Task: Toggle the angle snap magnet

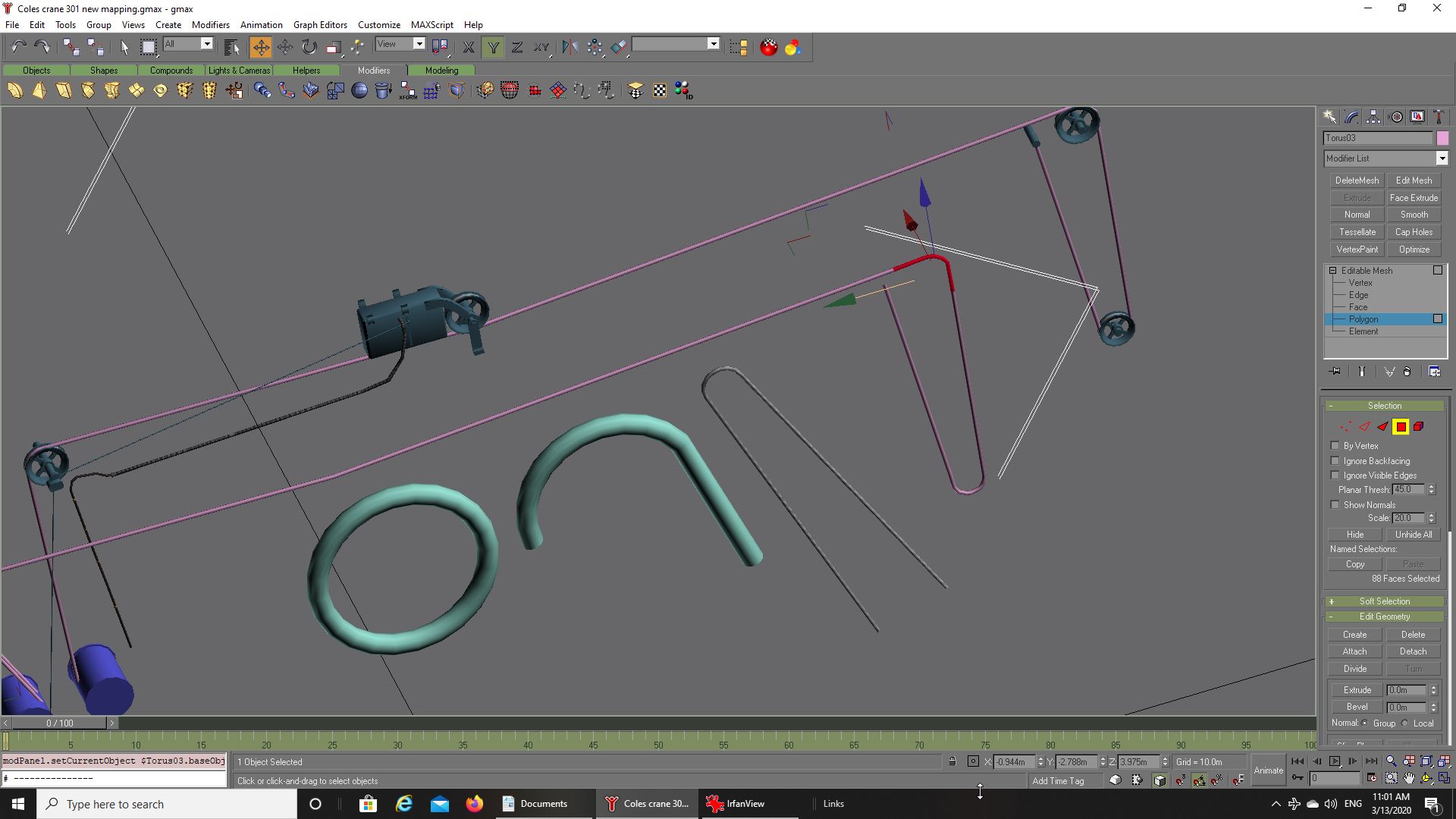Action: point(1199,780)
